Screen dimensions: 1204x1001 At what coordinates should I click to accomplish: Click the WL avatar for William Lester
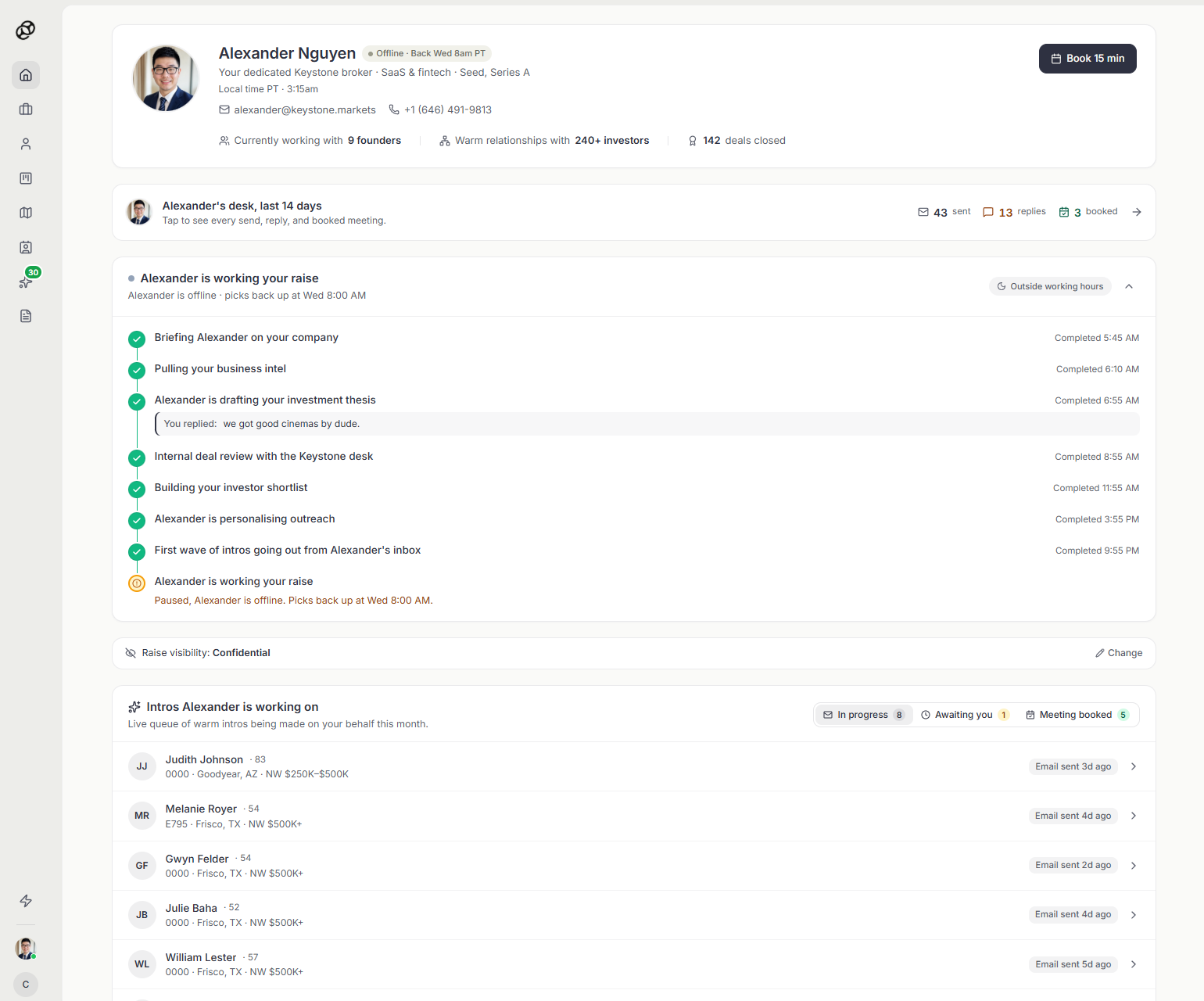(x=142, y=964)
